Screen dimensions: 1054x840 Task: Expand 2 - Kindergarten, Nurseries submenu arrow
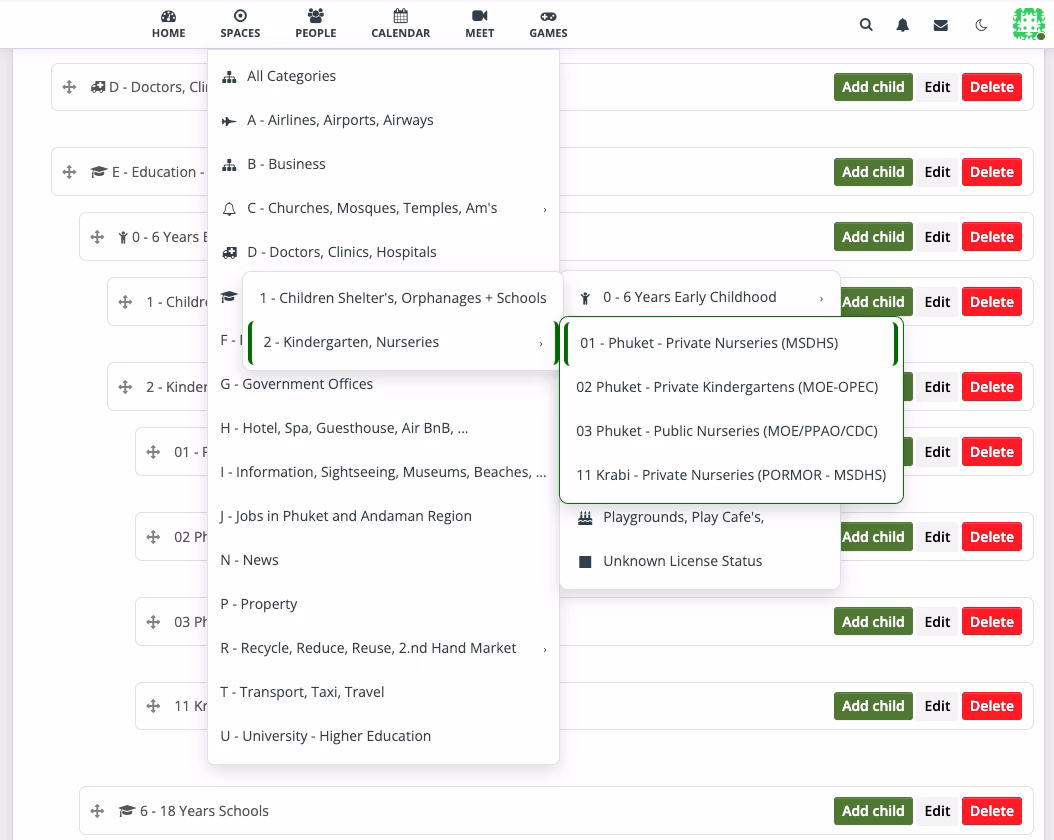540,343
